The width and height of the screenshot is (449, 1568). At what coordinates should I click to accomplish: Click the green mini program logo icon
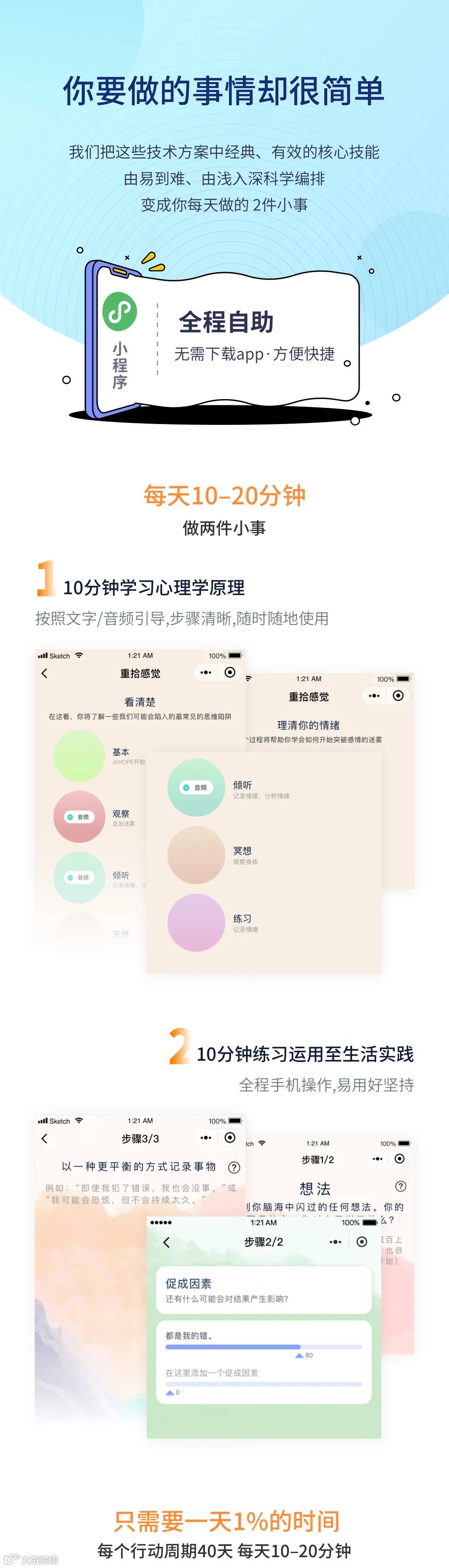tap(119, 311)
